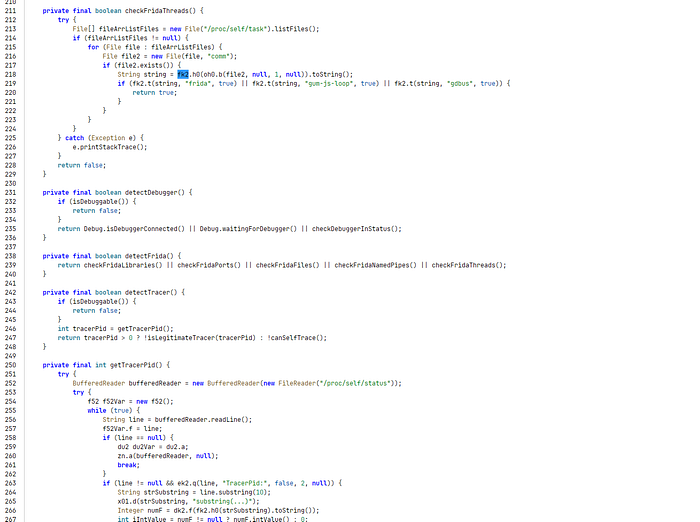Click the highlighted fk2 on line 218
The height and width of the screenshot is (522, 700).
[x=183, y=75]
